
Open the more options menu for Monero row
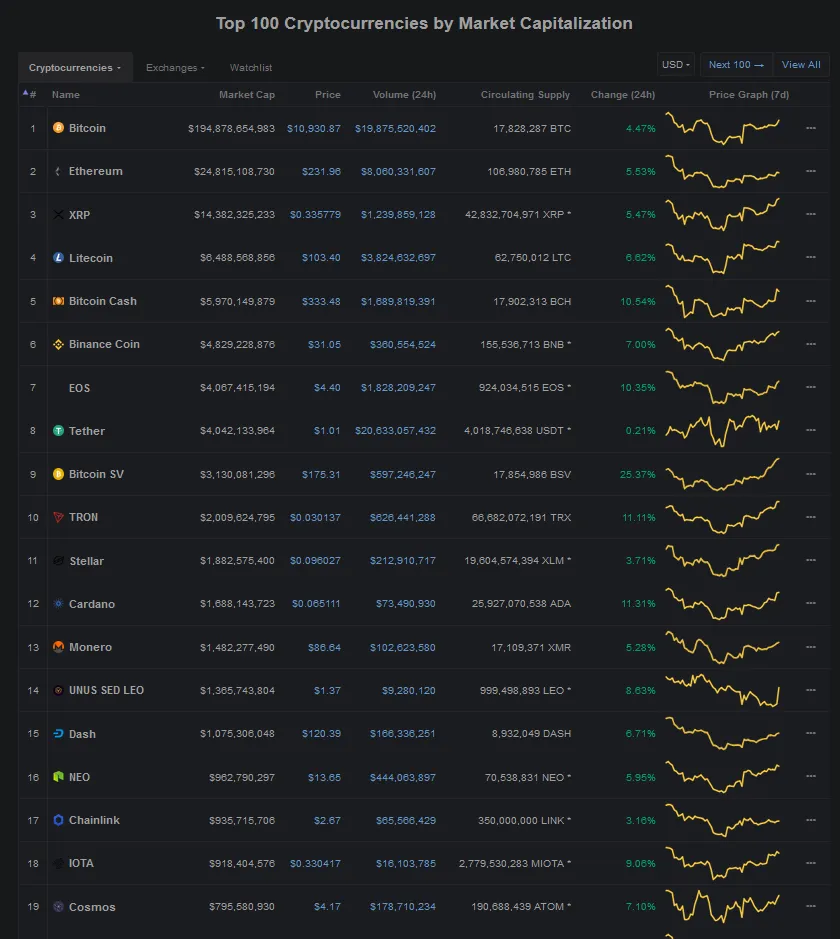click(811, 647)
